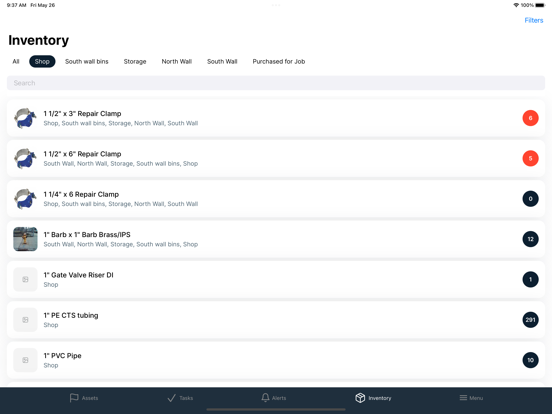Tap placeholder image of 1" PE CTS tubing
This screenshot has width=552, height=414.
[x=25, y=320]
